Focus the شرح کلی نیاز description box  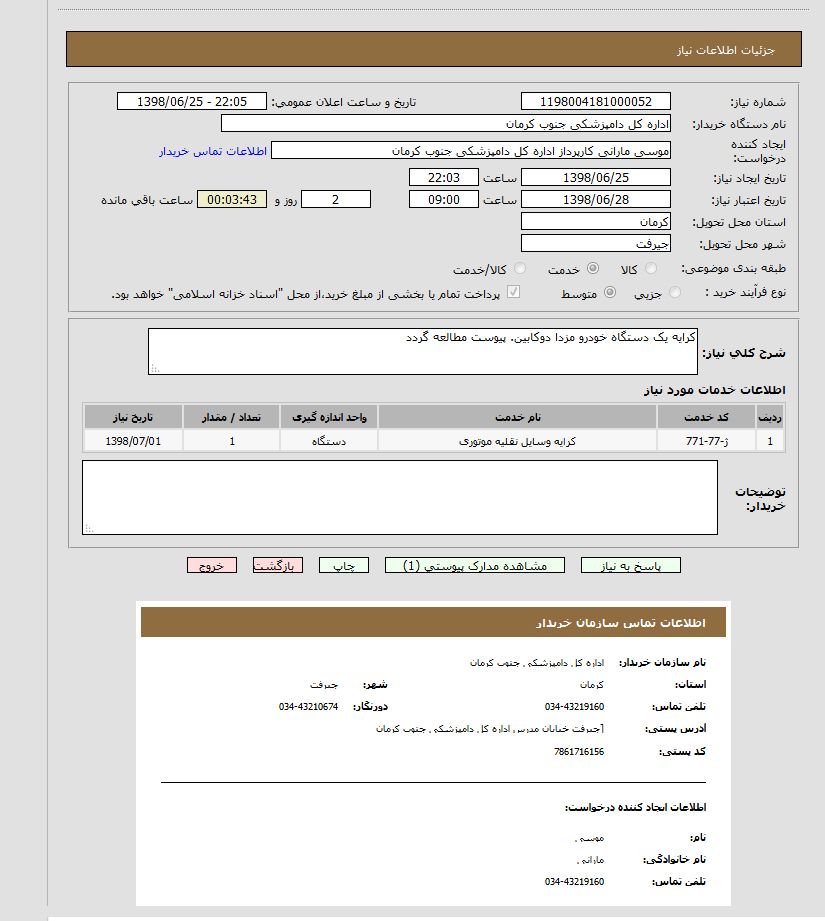[x=423, y=351]
